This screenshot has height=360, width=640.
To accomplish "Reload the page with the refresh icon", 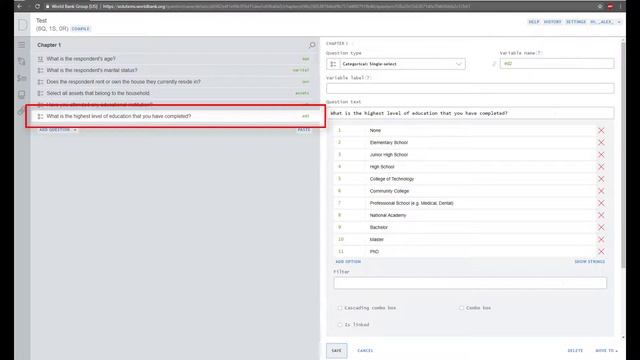I will 37,6.
